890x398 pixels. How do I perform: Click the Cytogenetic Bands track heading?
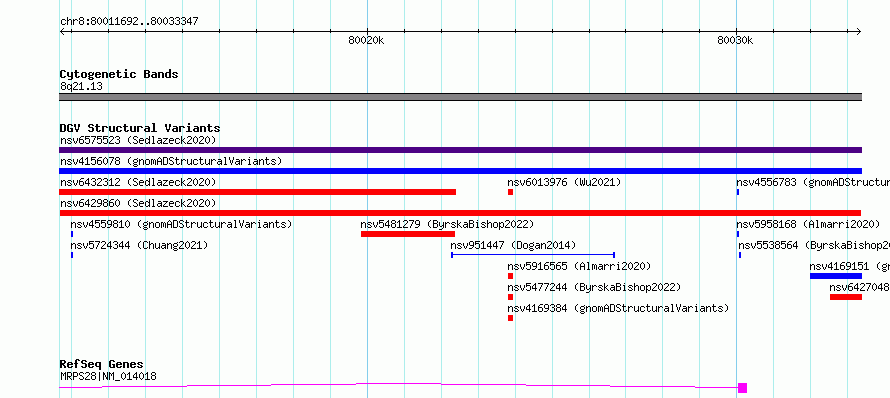(x=119, y=74)
